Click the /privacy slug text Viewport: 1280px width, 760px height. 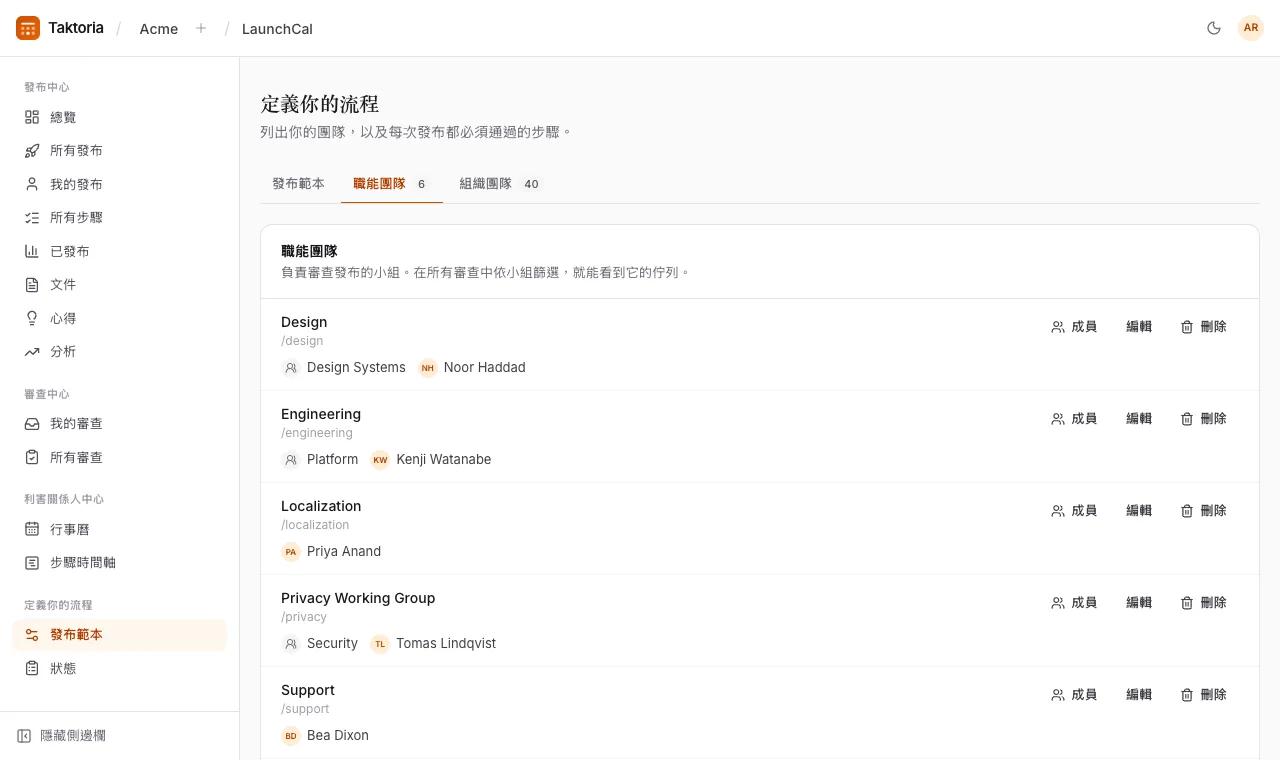[x=304, y=617]
